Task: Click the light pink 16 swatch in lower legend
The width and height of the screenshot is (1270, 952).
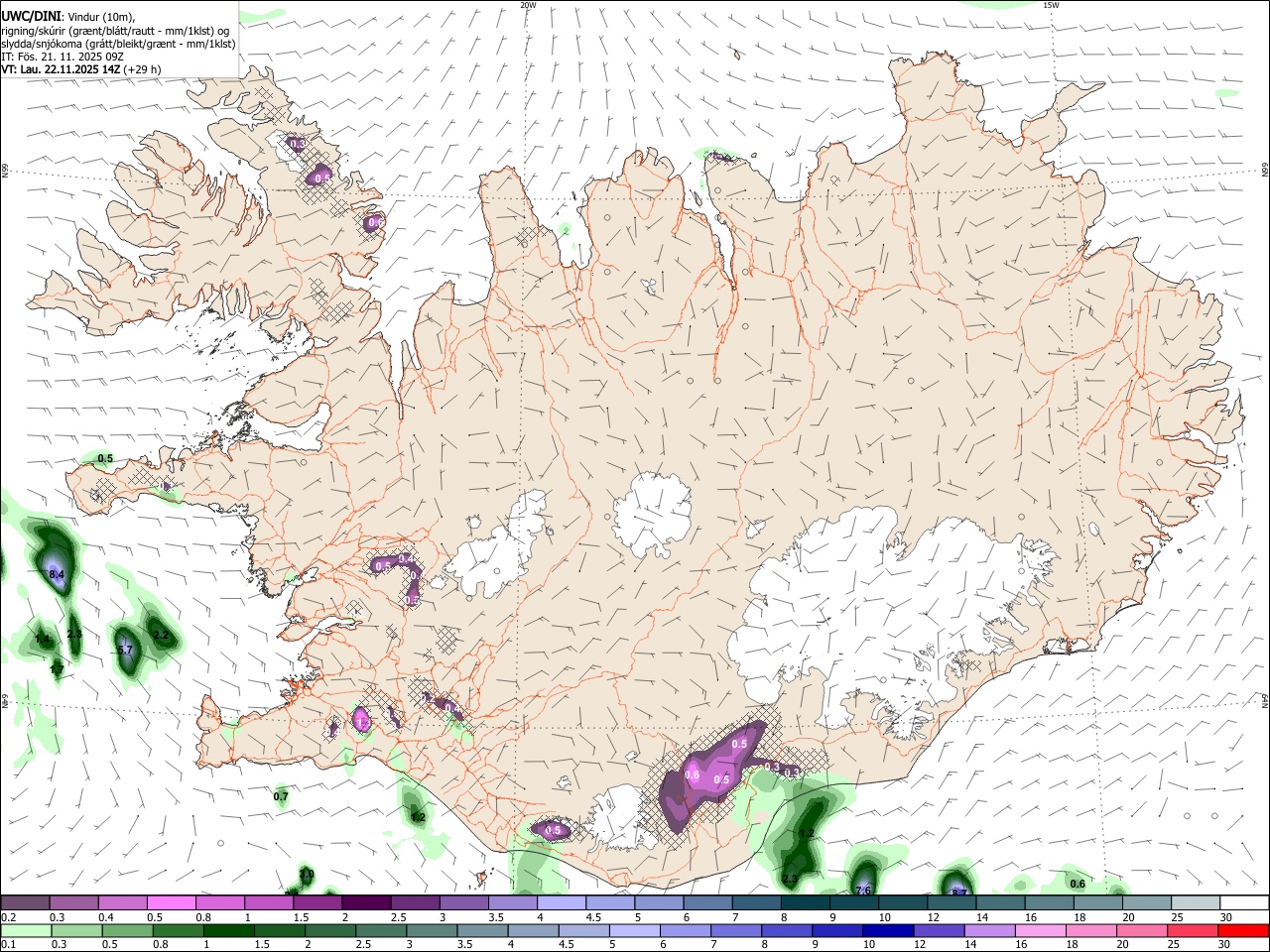Action: pyautogui.click(x=1039, y=930)
